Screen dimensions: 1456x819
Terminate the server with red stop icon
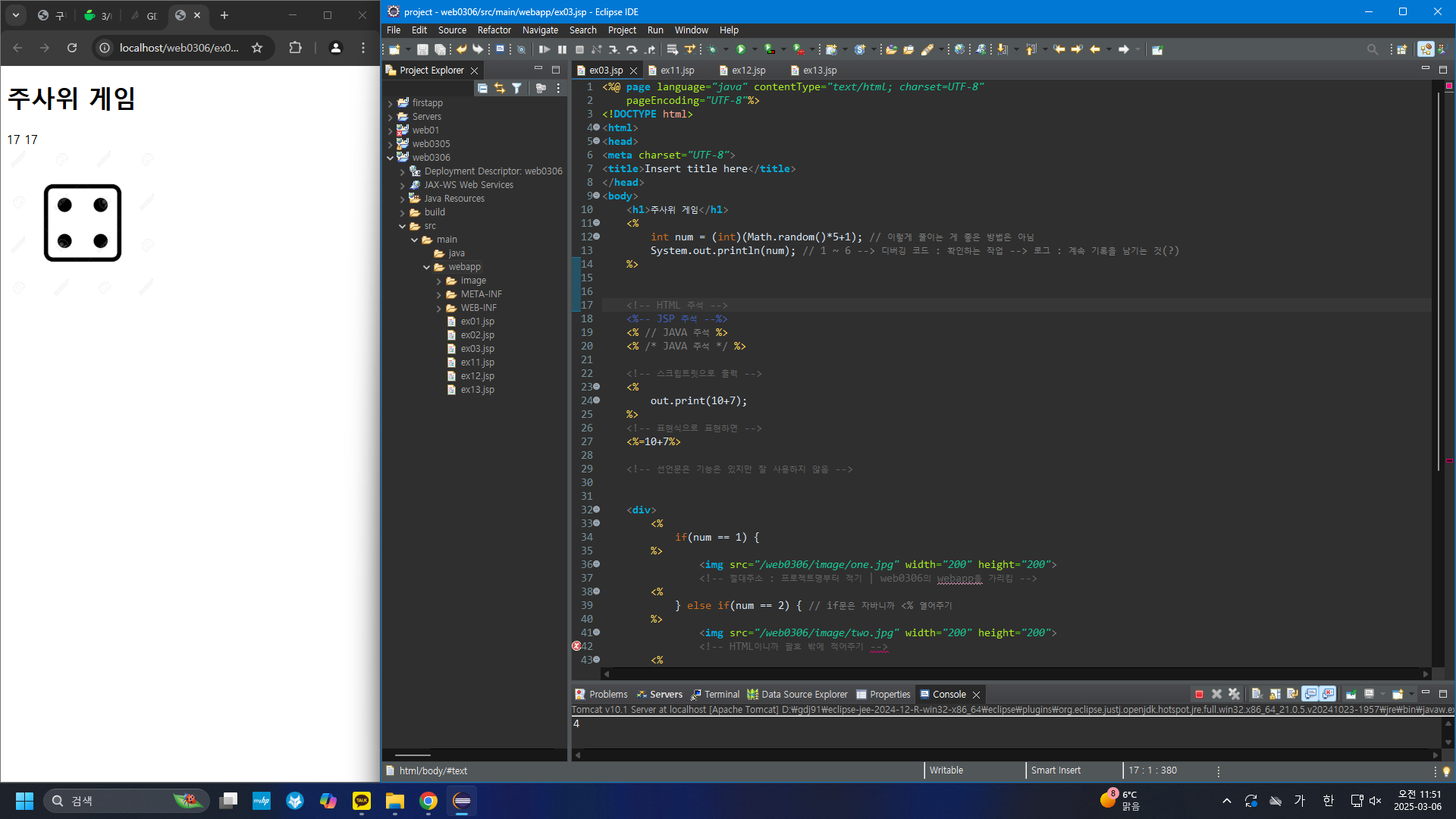click(1199, 694)
